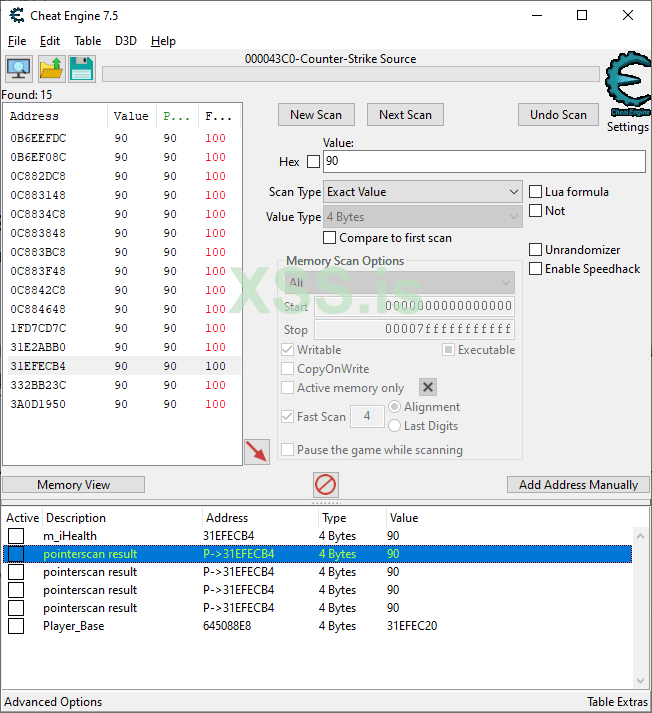
Task: Start a New Scan
Action: [316, 115]
